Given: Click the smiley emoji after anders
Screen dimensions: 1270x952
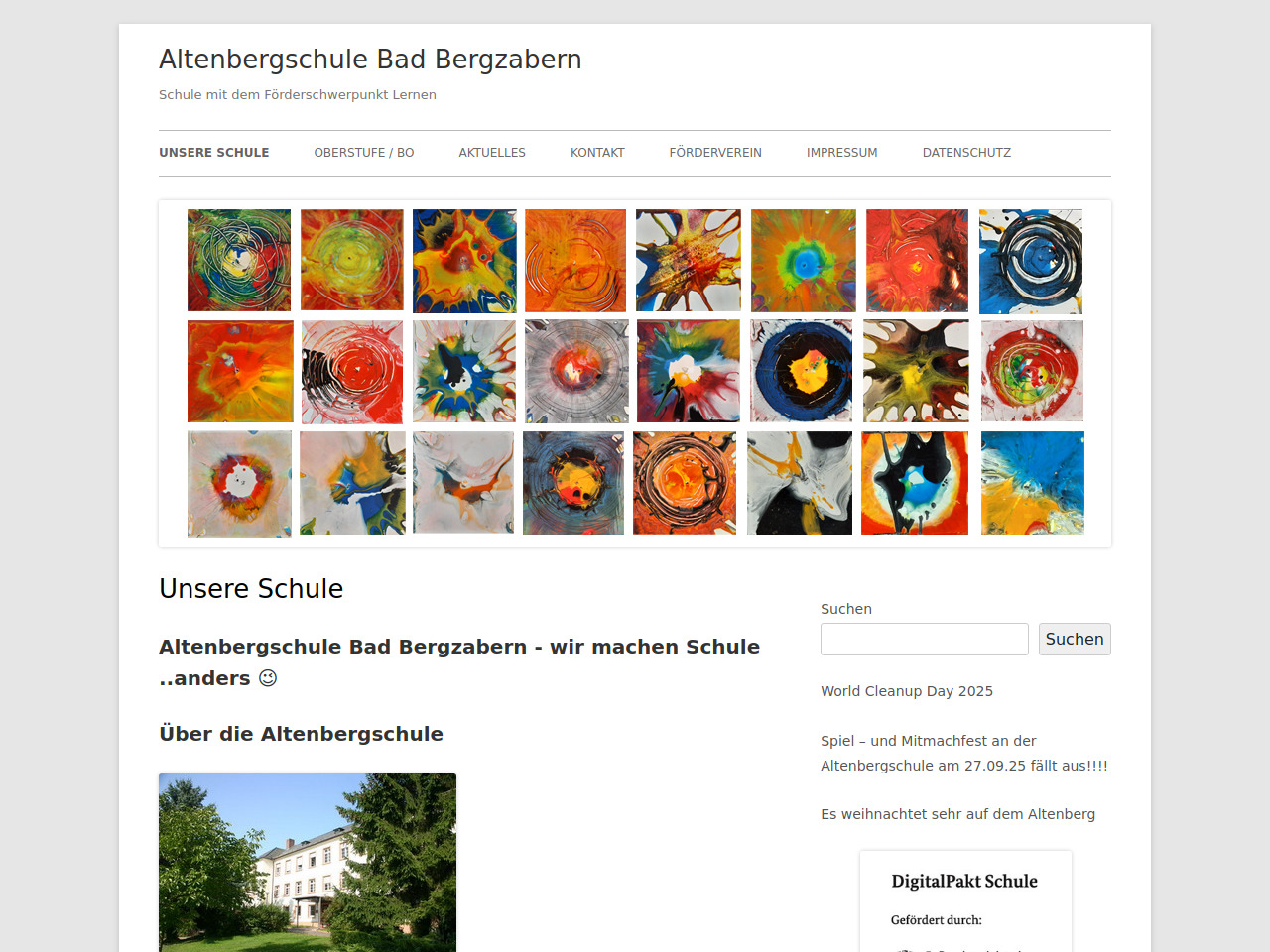Looking at the screenshot, I should click(268, 678).
